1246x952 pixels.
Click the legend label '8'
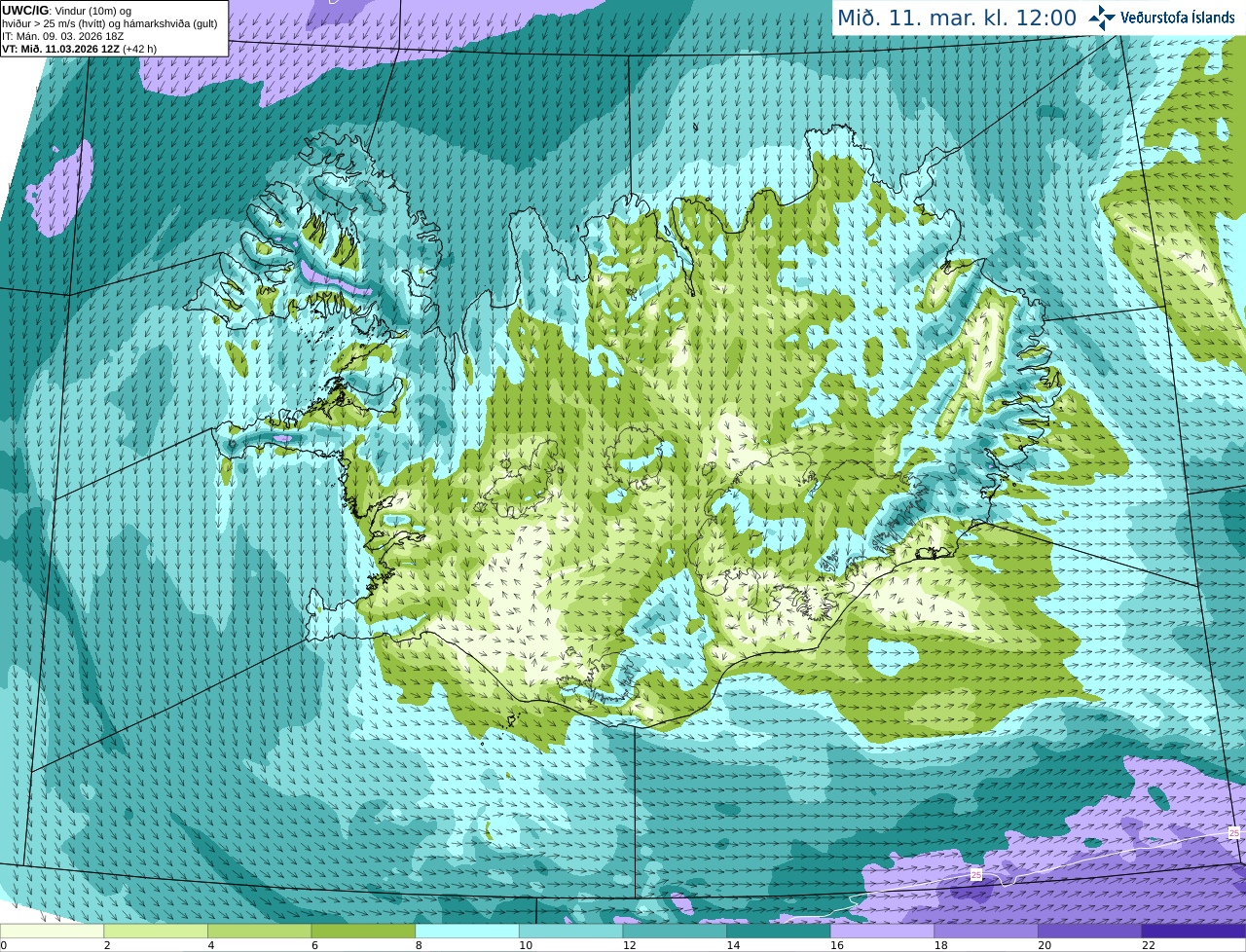[419, 945]
